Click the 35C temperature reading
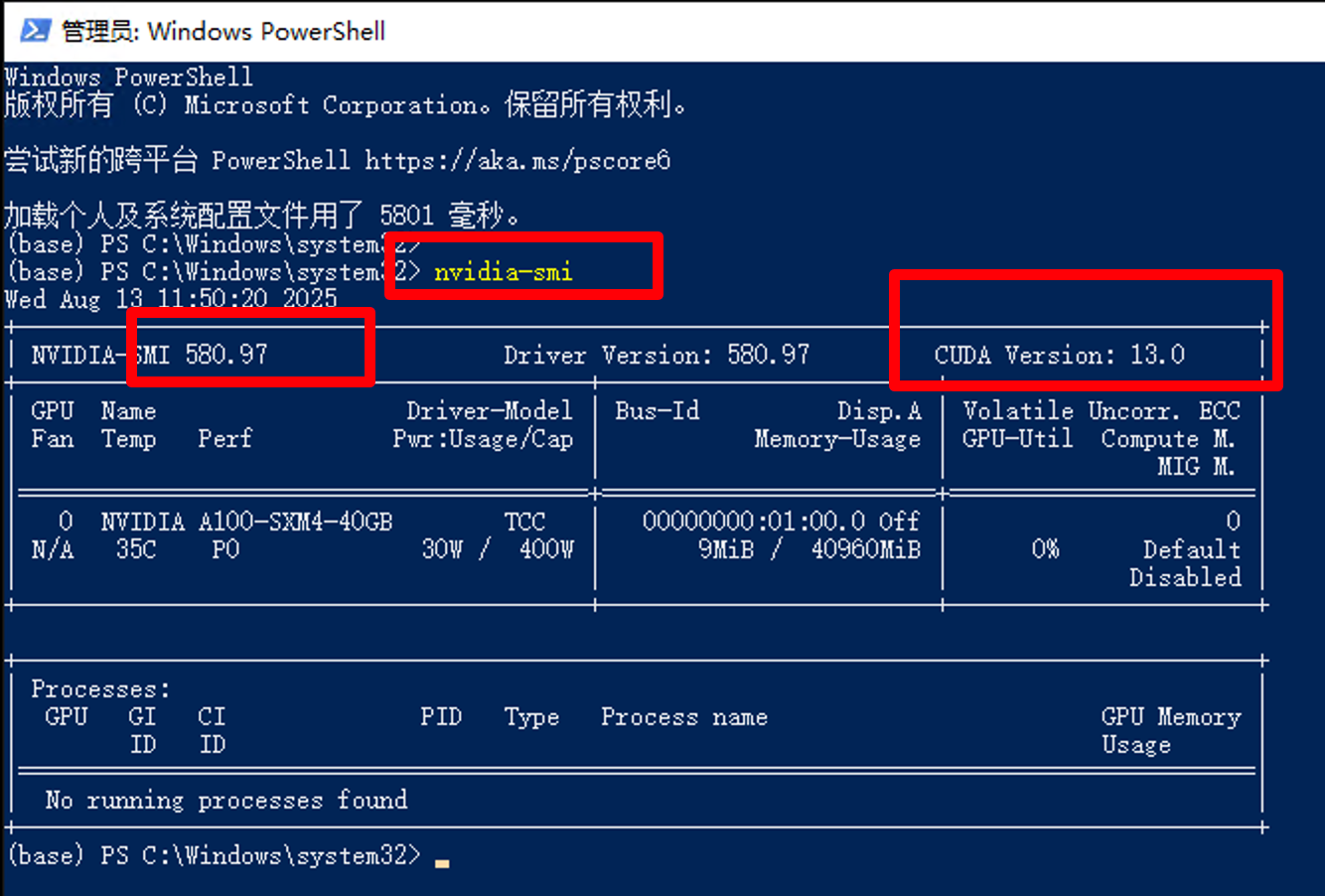The image size is (1325, 896). tap(136, 549)
